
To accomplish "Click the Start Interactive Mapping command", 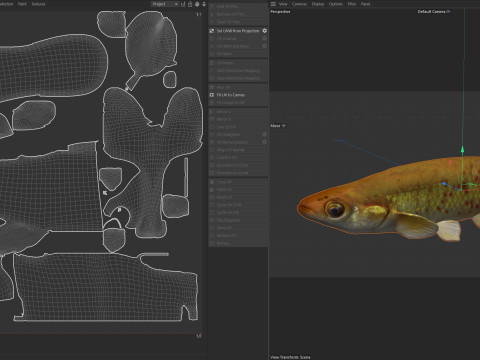I will (238, 70).
